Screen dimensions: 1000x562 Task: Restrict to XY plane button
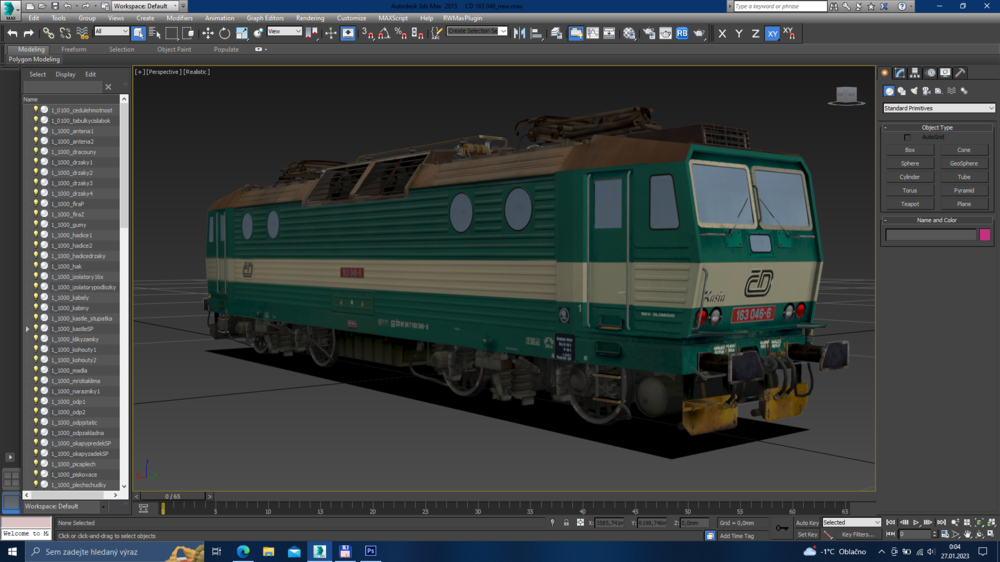point(772,33)
